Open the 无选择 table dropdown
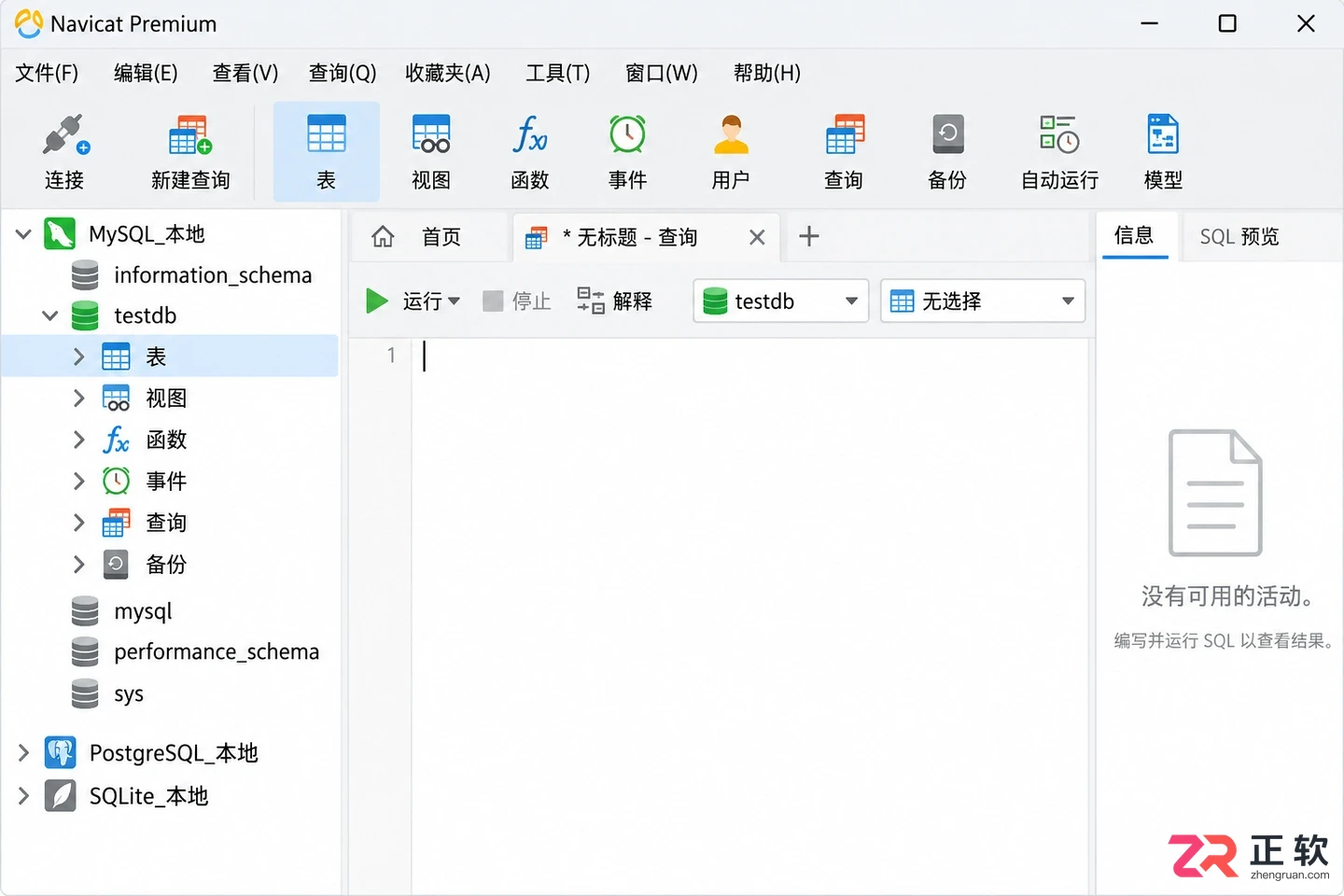Image resolution: width=1344 pixels, height=896 pixels. (983, 301)
